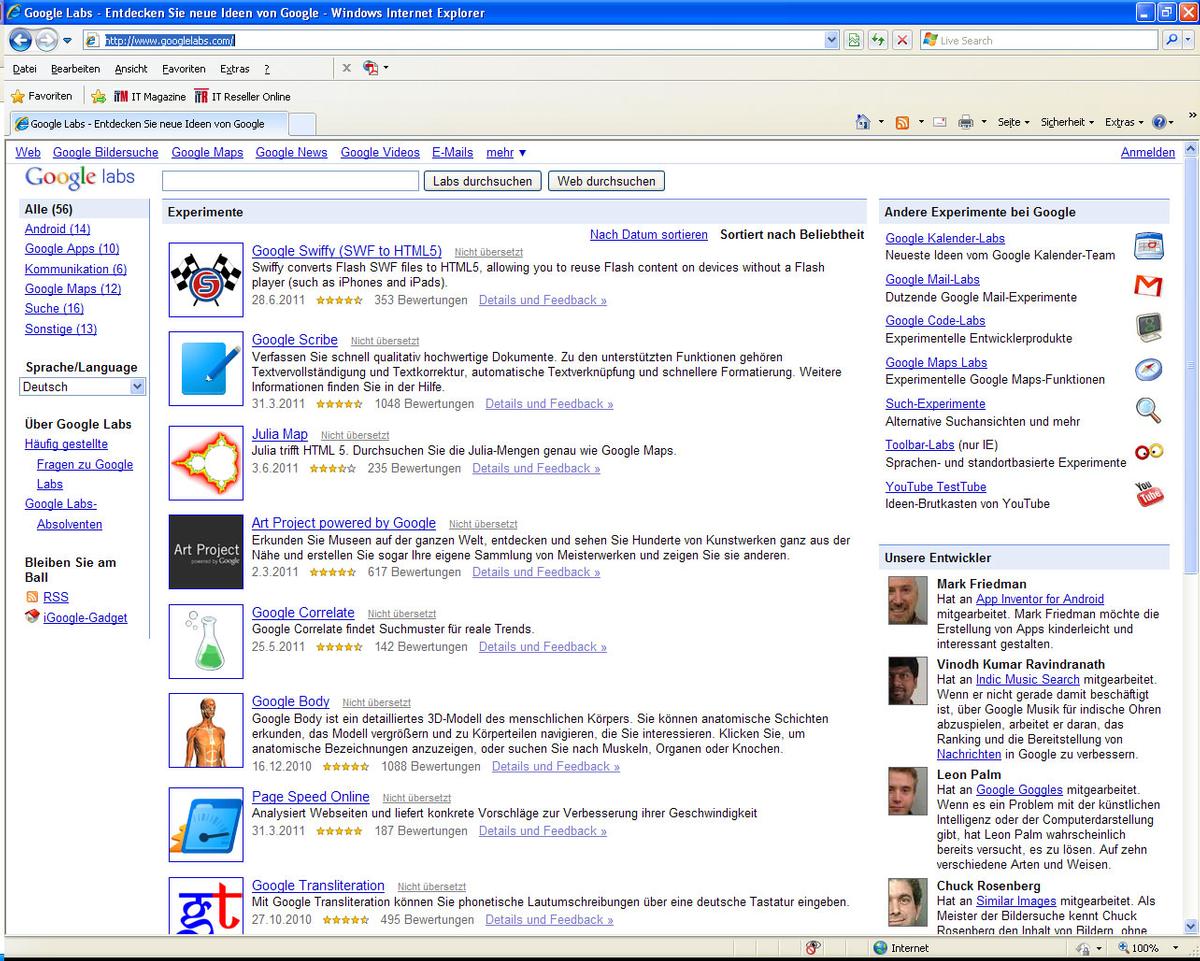Open the Live Search options dropdown arrow
This screenshot has width=1200, height=961.
[x=1189, y=40]
